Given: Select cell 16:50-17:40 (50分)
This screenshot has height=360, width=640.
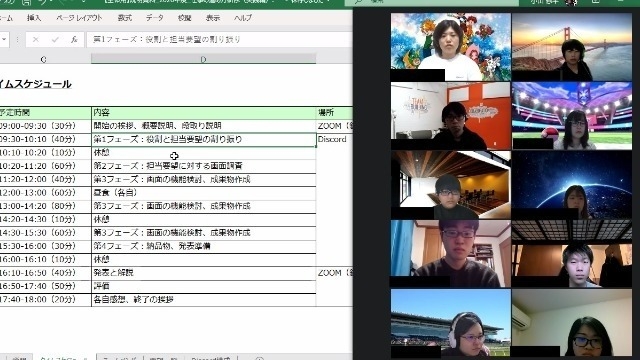Looking at the screenshot, I should 45,286.
